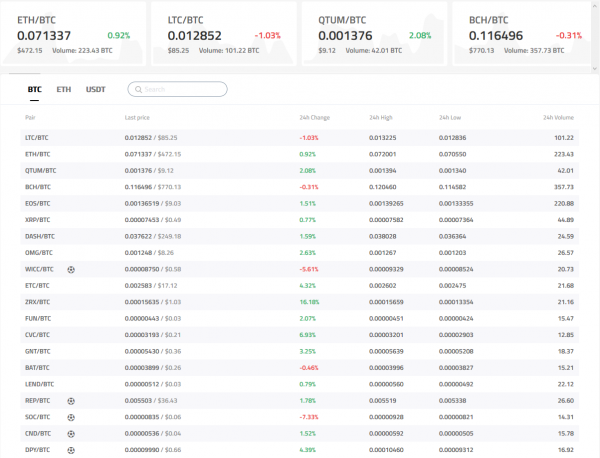Open the XRP/BTC pair
This screenshot has height=458, width=600.
pyautogui.click(x=38, y=220)
